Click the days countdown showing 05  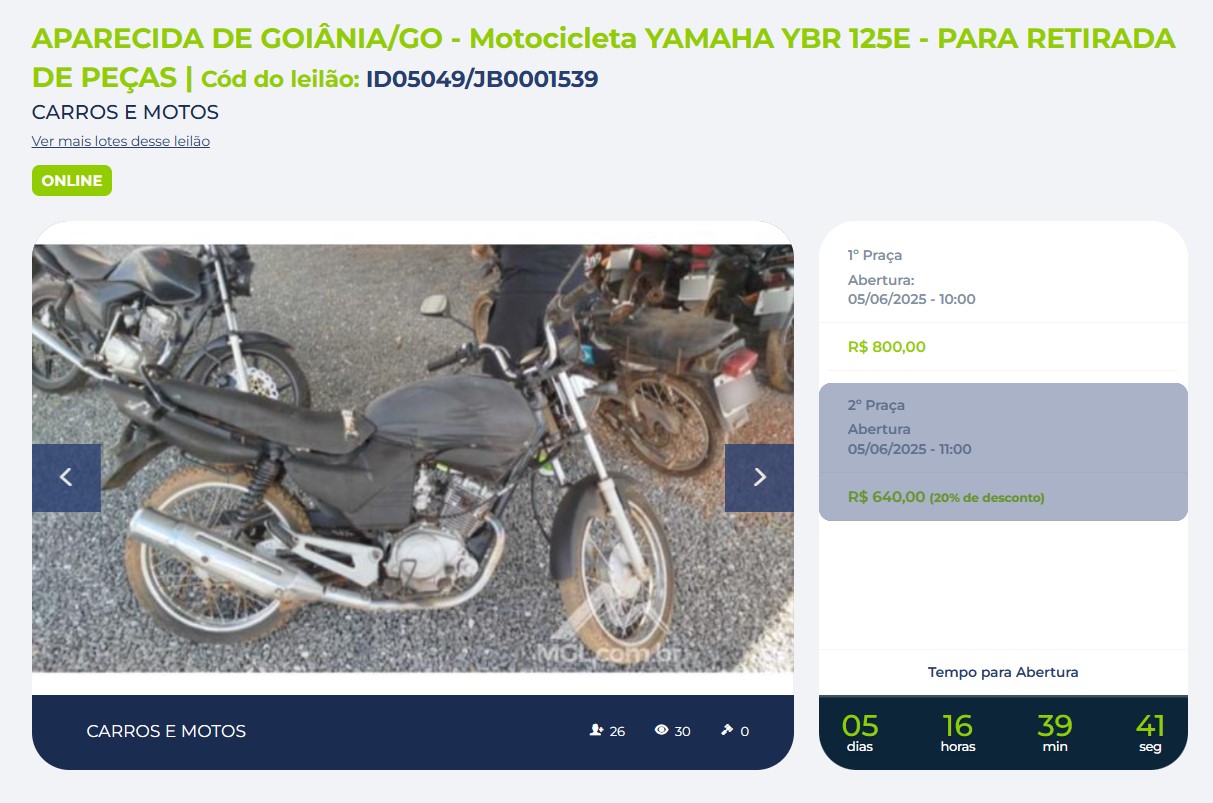[860, 733]
